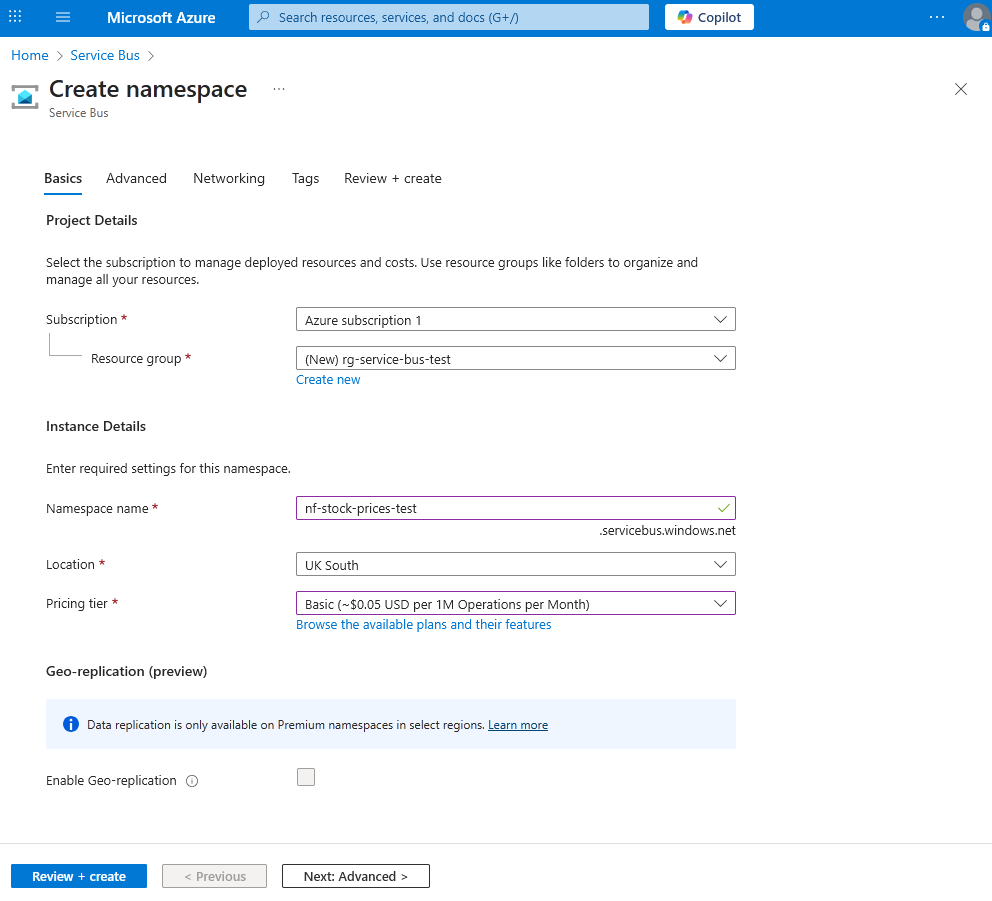Close the Create namespace blade
The width and height of the screenshot is (992, 901).
pos(961,89)
